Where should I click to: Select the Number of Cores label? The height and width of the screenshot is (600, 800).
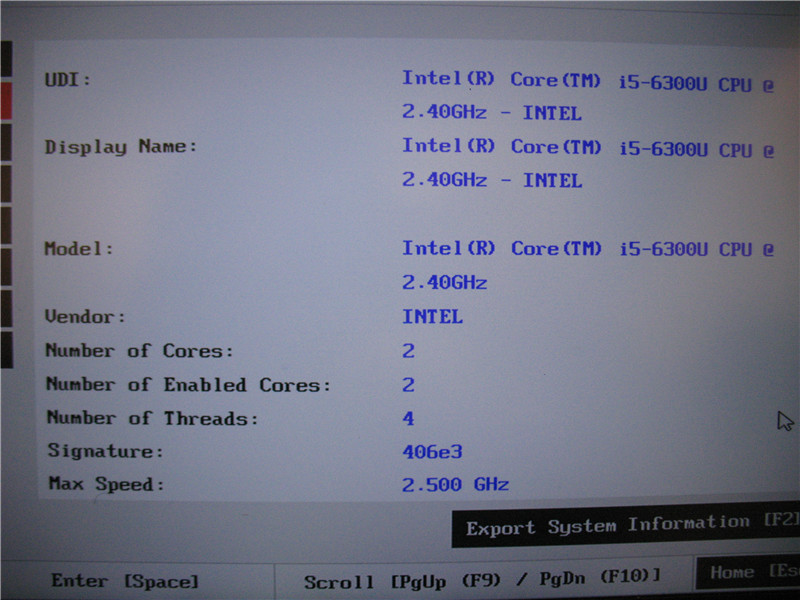[x=139, y=351]
